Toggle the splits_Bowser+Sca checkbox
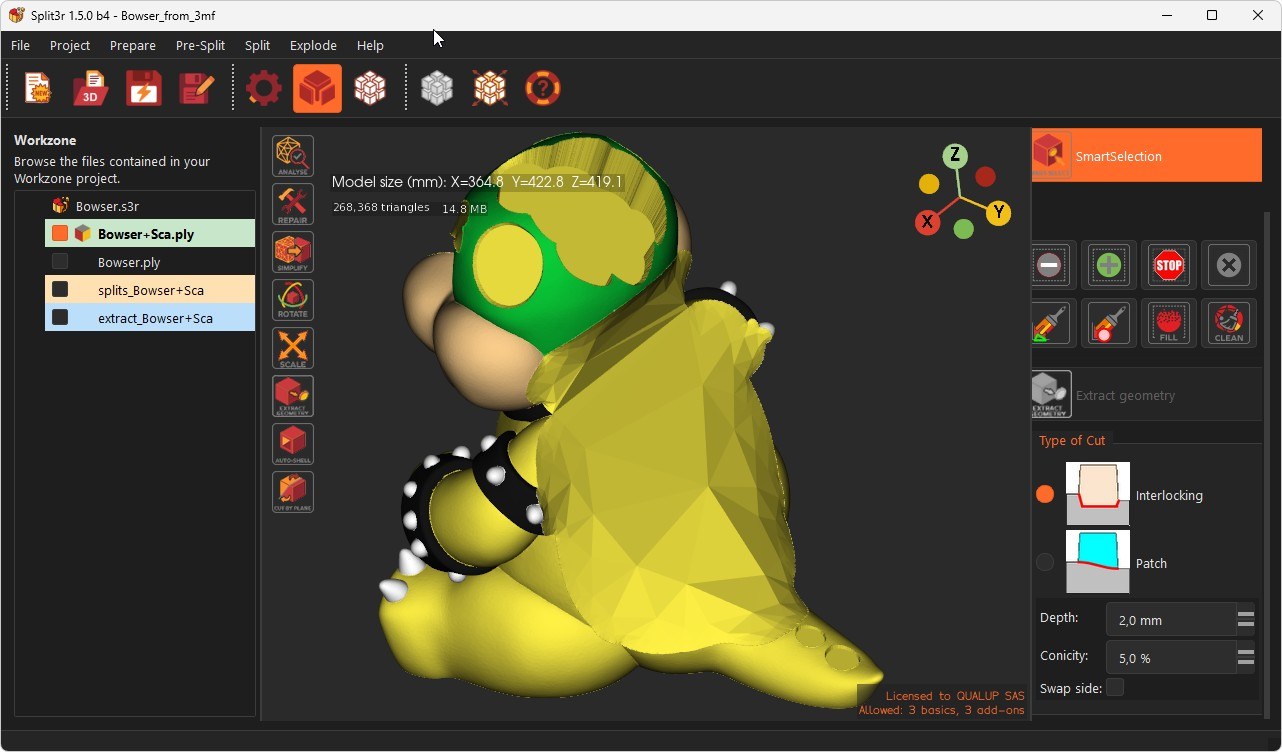 pyautogui.click(x=60, y=290)
